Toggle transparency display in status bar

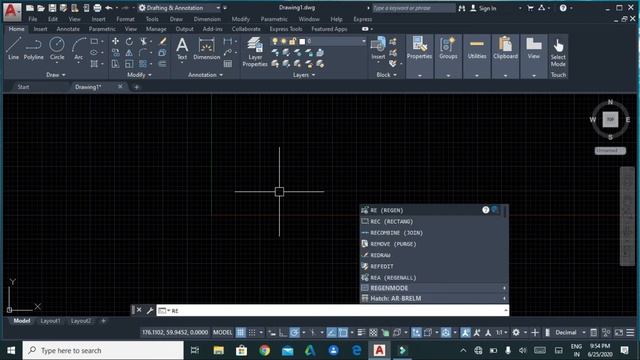(373, 333)
